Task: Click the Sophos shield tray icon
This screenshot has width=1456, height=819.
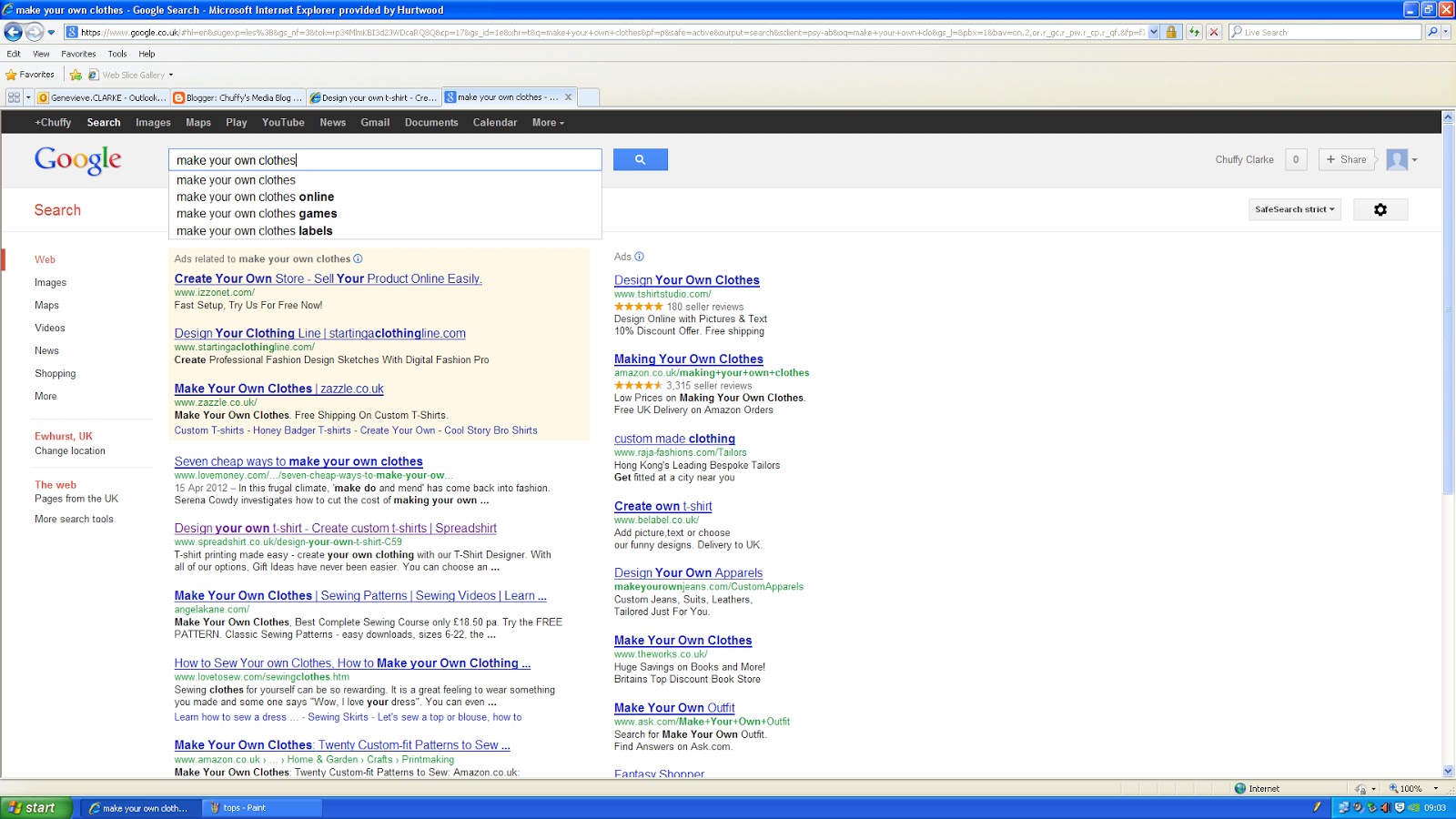Action: 1400,807
